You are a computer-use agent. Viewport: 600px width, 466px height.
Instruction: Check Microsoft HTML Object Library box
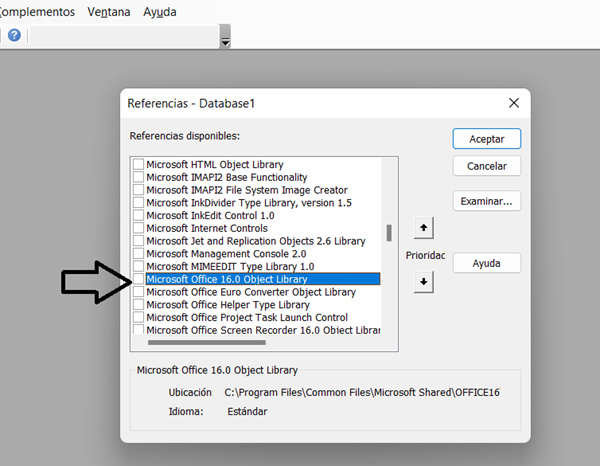click(139, 165)
